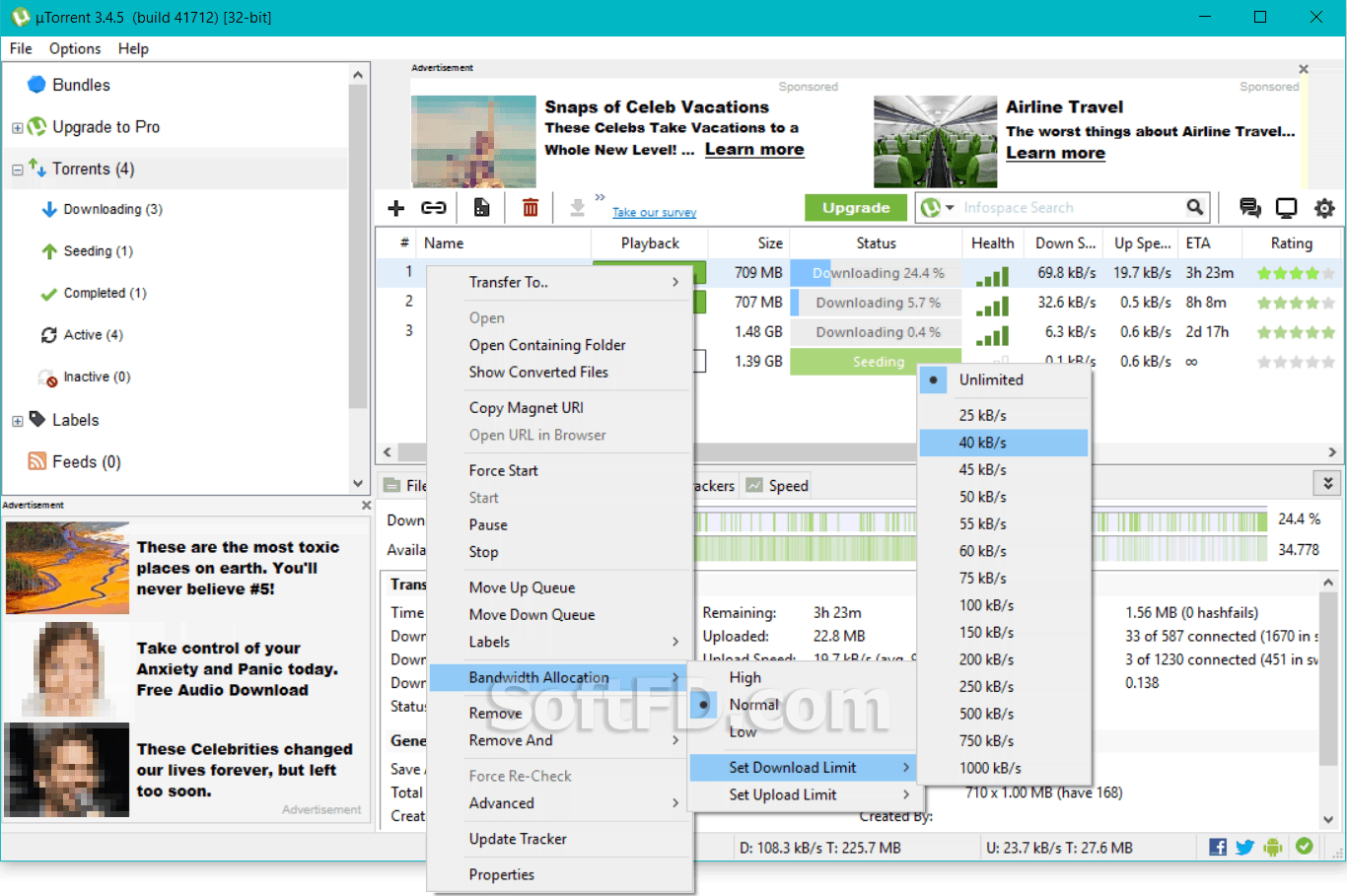Open the Options menu
The image size is (1347, 896).
[75, 48]
